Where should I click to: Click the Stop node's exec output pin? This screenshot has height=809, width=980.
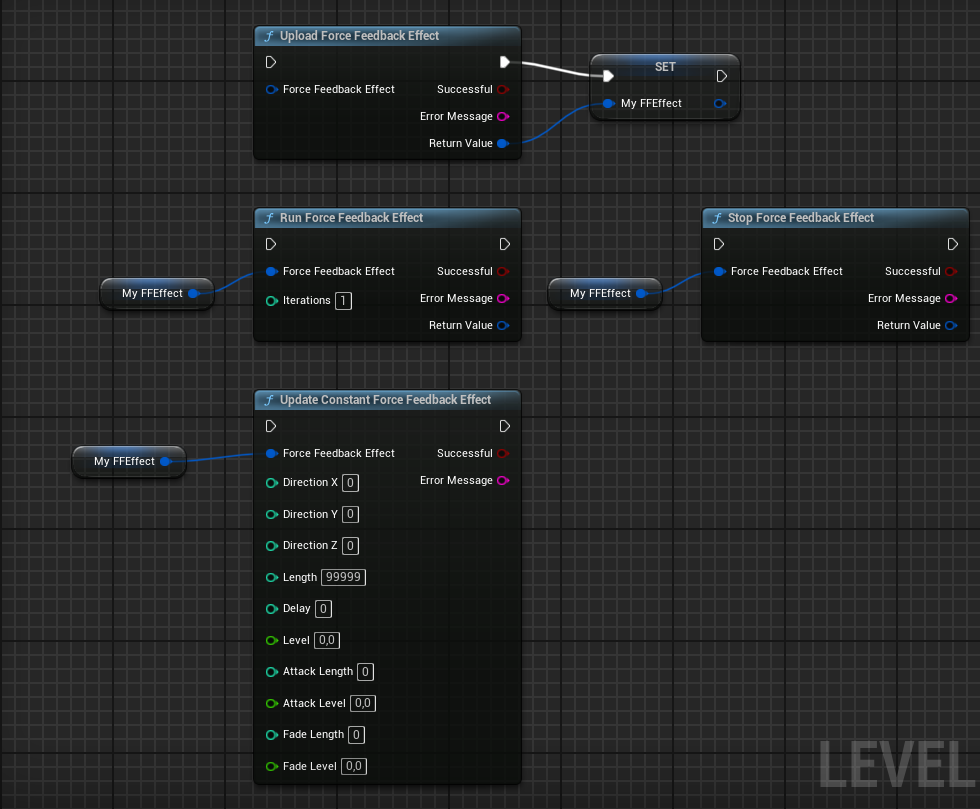952,244
